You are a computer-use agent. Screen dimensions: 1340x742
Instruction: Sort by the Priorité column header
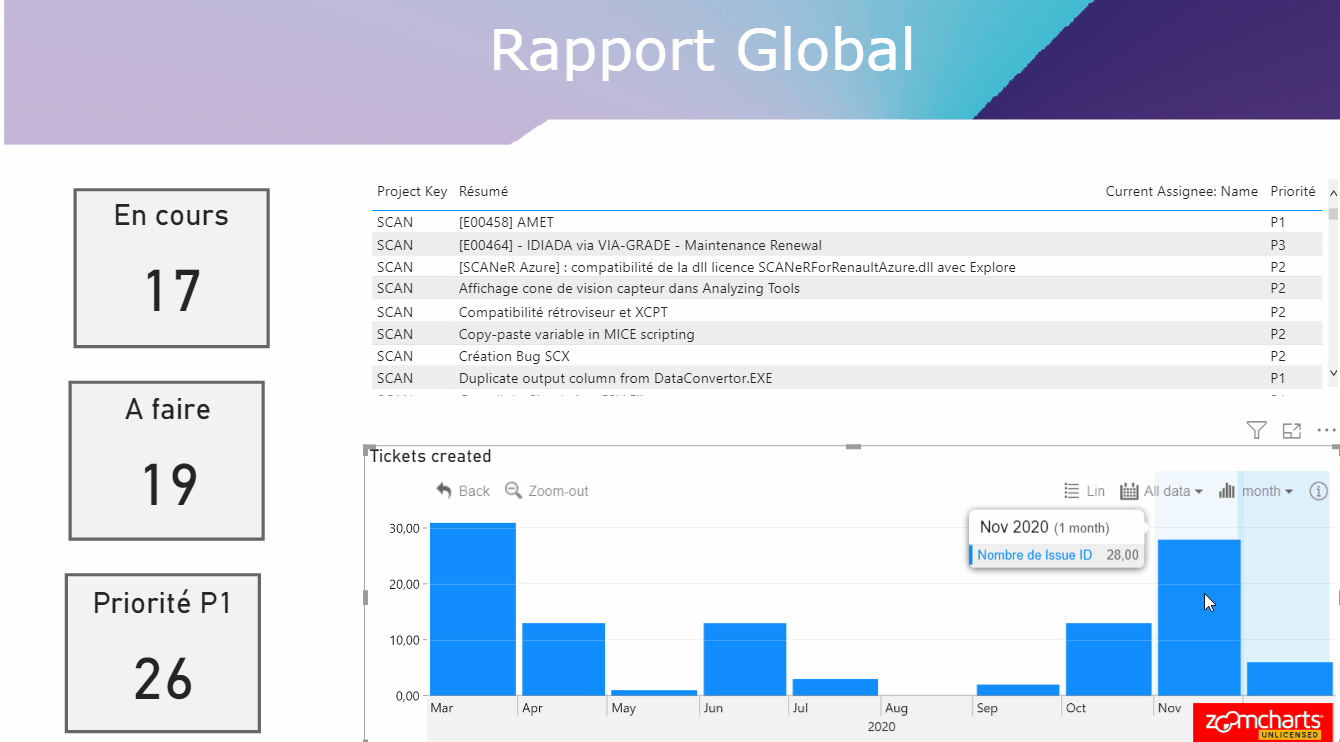tap(1293, 191)
